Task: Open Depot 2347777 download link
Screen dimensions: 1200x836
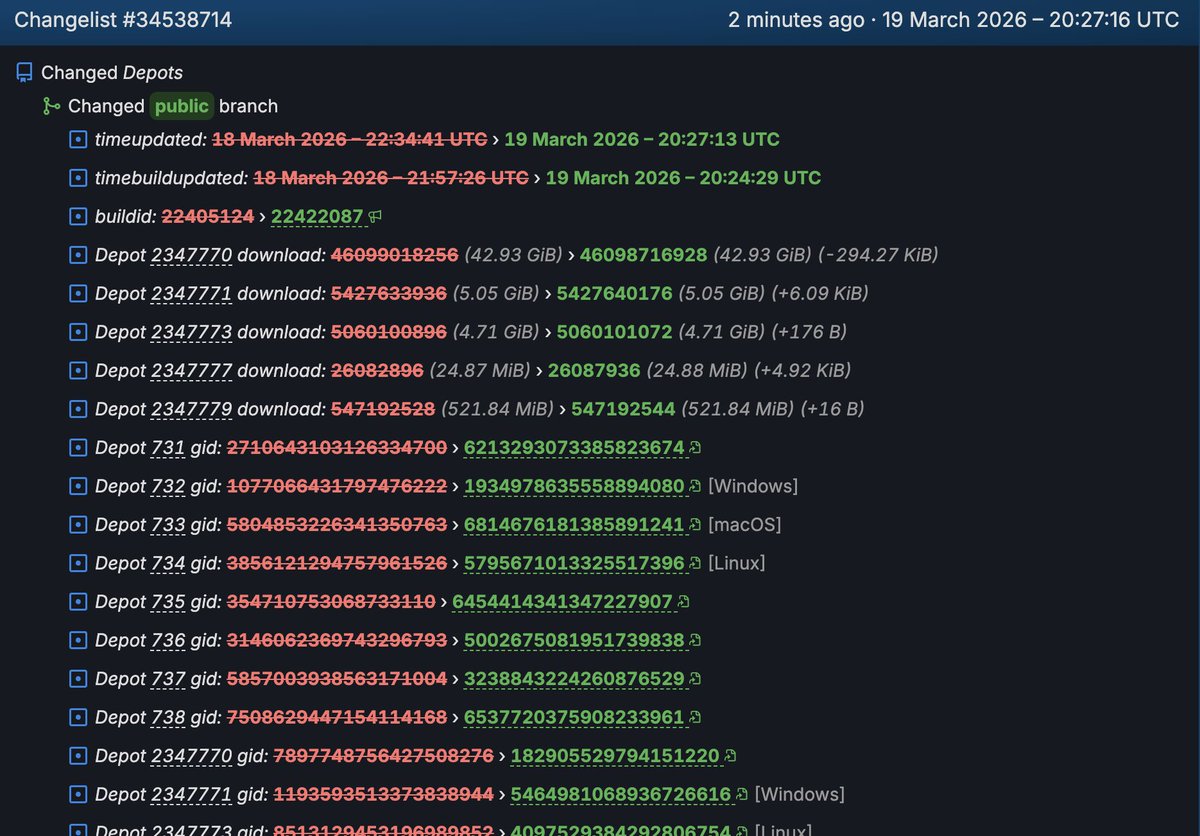Action: click(x=192, y=370)
